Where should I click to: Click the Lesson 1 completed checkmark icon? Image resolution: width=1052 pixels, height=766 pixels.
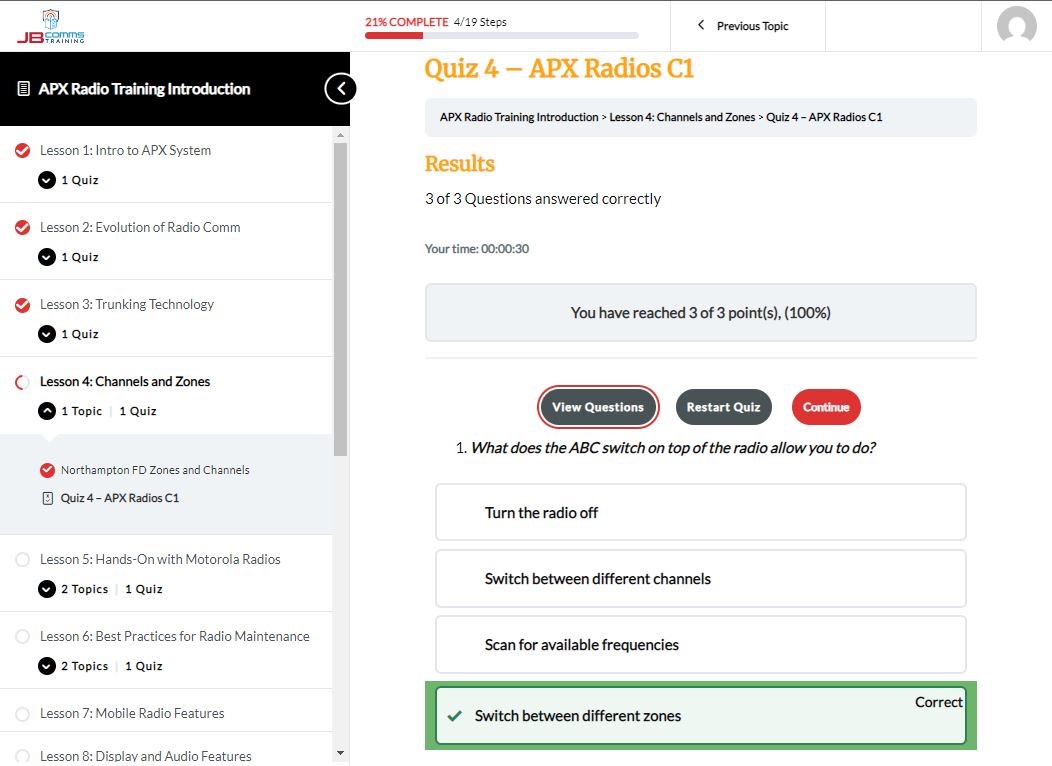(x=22, y=150)
